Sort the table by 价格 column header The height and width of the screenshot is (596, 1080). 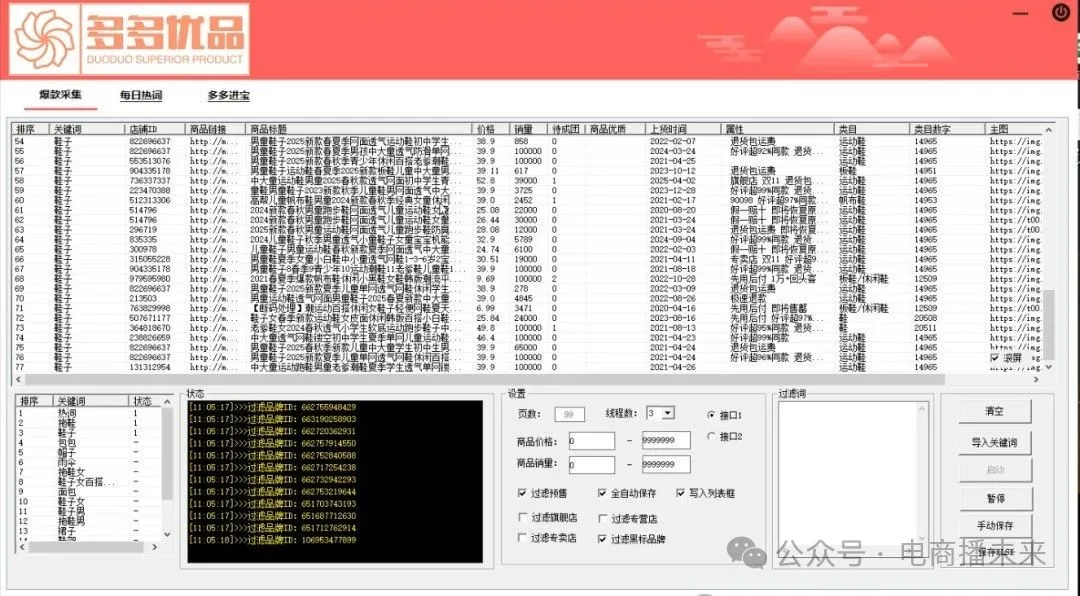(486, 129)
